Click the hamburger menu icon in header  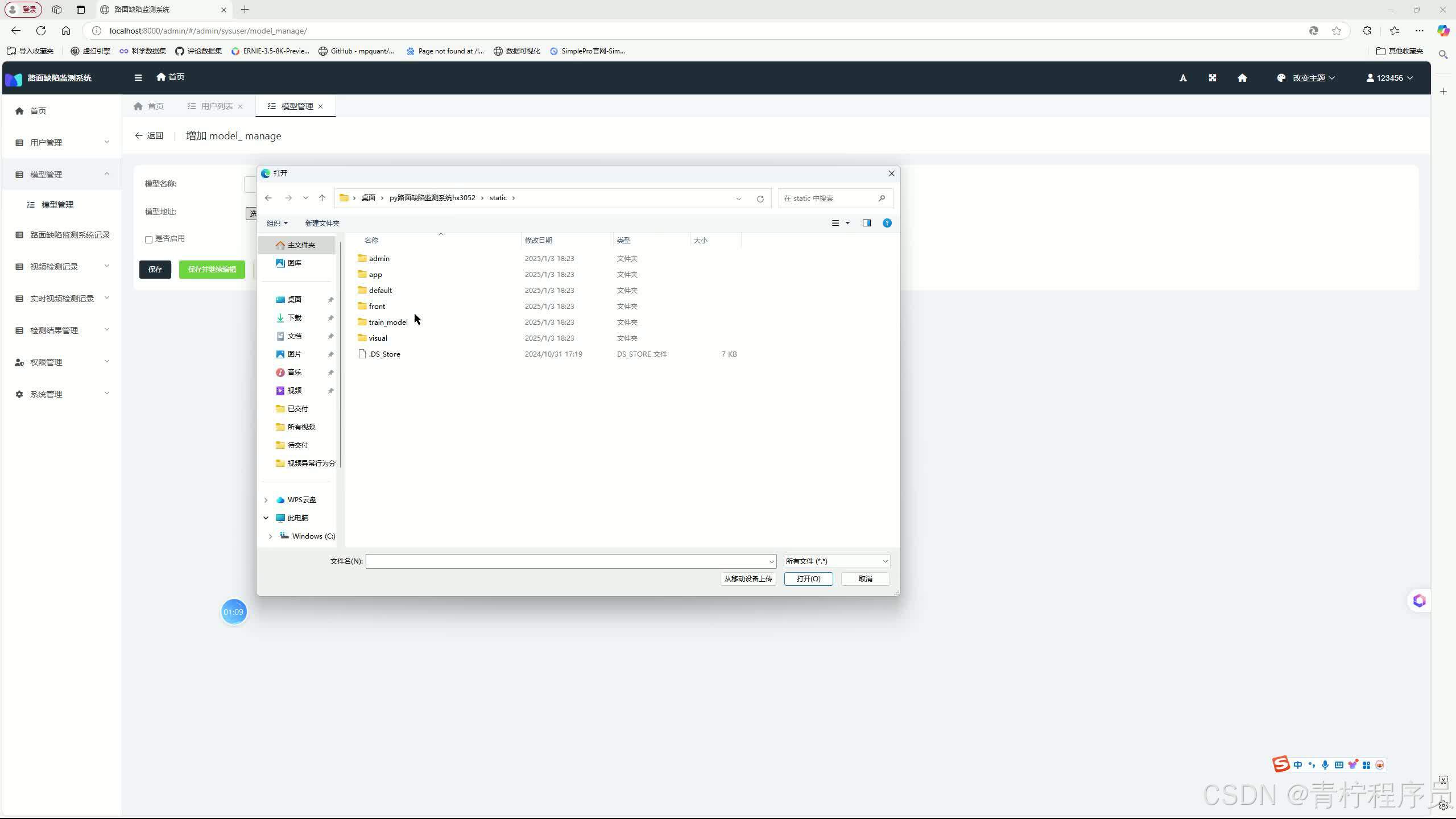click(x=138, y=77)
